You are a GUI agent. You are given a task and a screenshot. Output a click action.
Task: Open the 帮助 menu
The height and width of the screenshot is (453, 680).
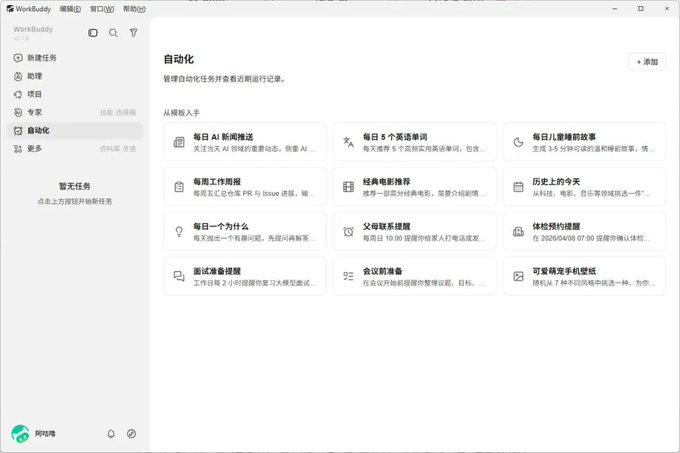point(134,9)
